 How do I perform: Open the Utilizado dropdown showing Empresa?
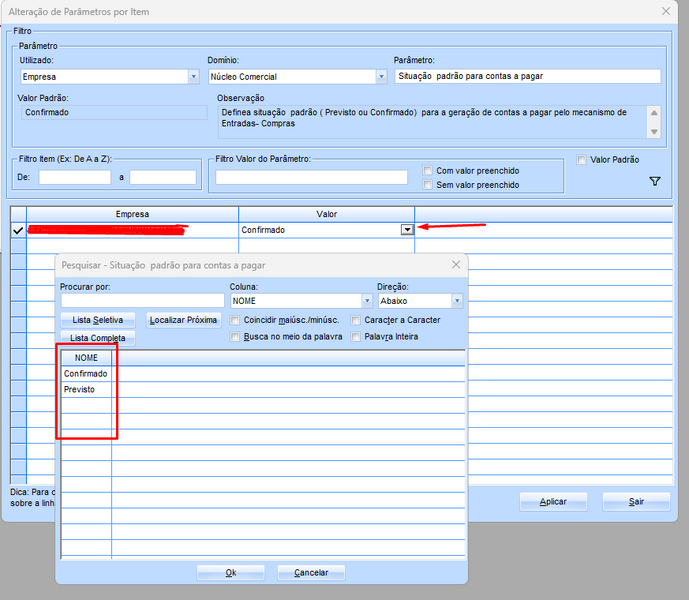click(193, 76)
